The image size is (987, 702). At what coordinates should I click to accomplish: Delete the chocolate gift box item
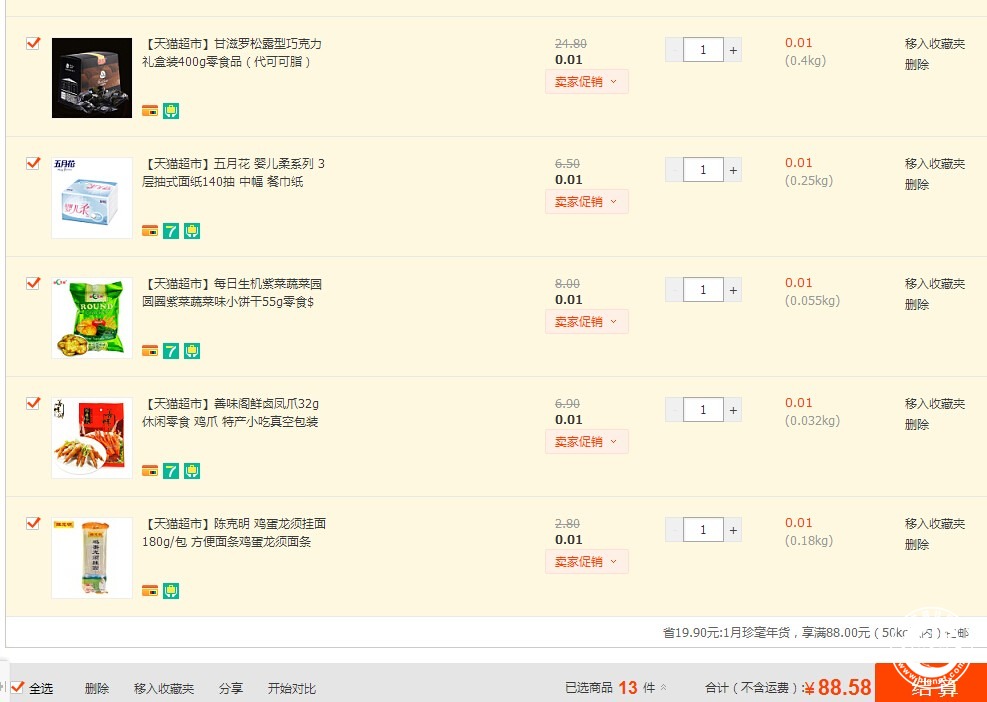(x=917, y=64)
